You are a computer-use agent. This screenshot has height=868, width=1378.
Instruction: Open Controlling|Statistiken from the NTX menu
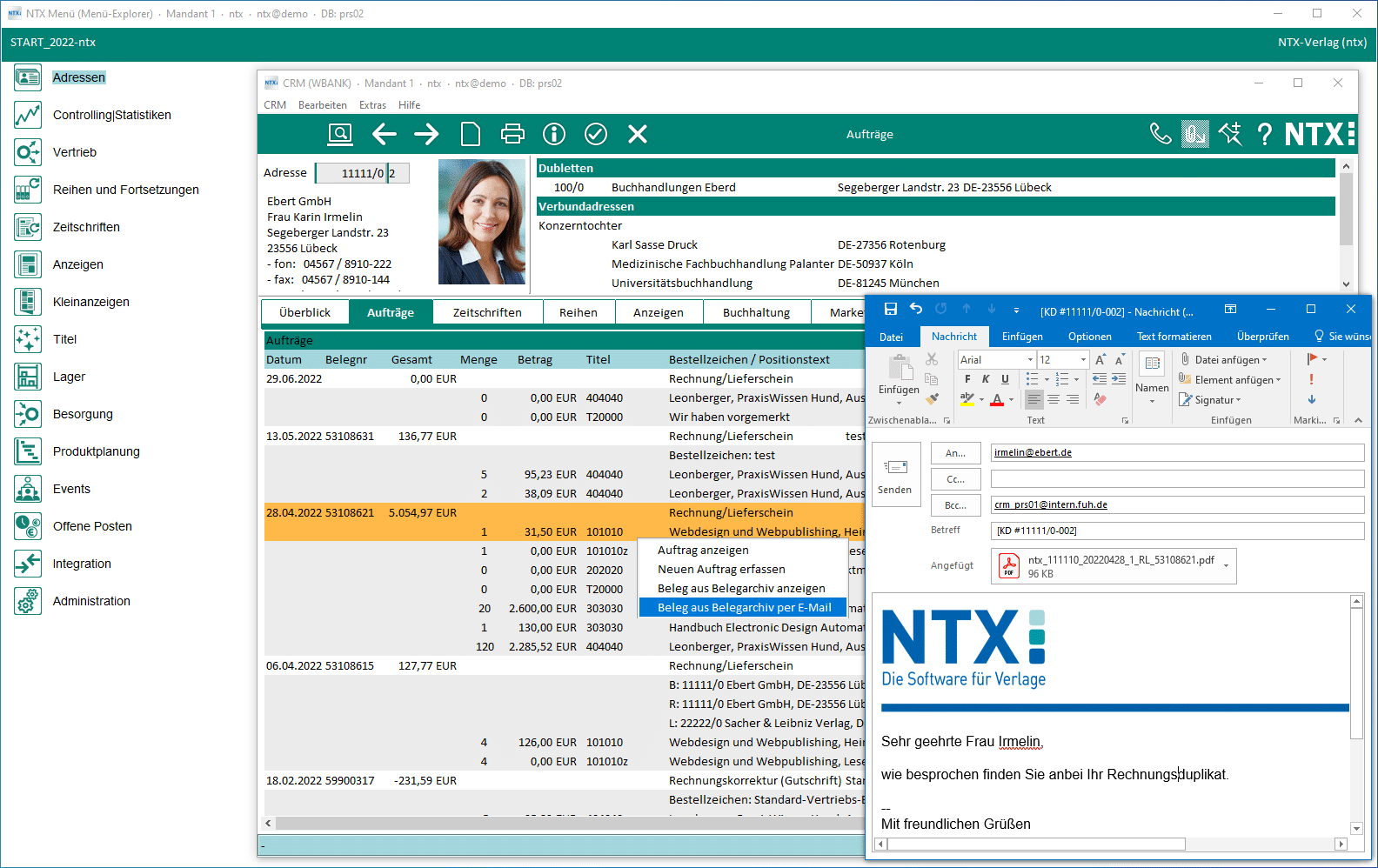[111, 115]
